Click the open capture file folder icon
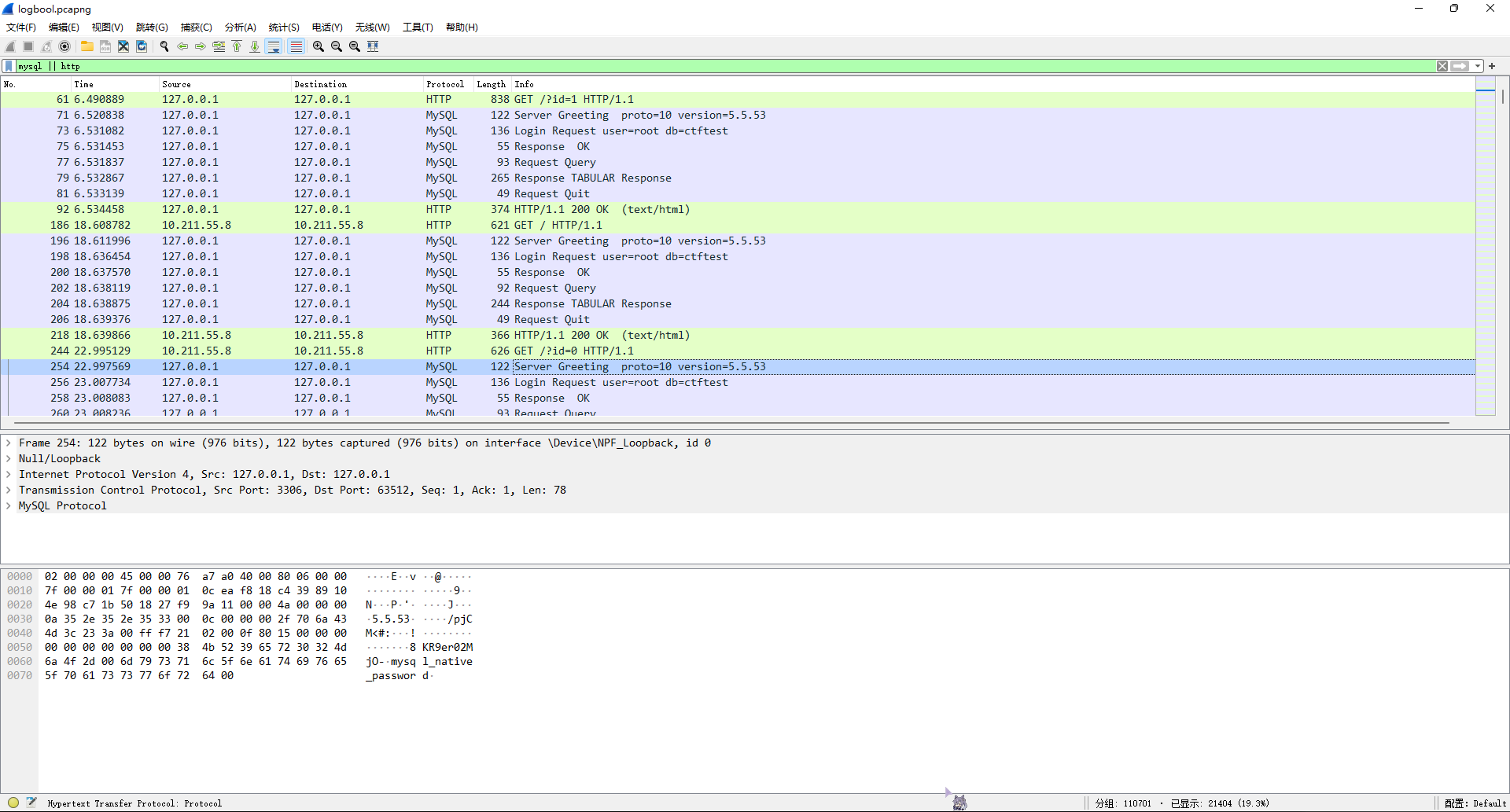Screen dimensions: 1510x812 [x=87, y=46]
